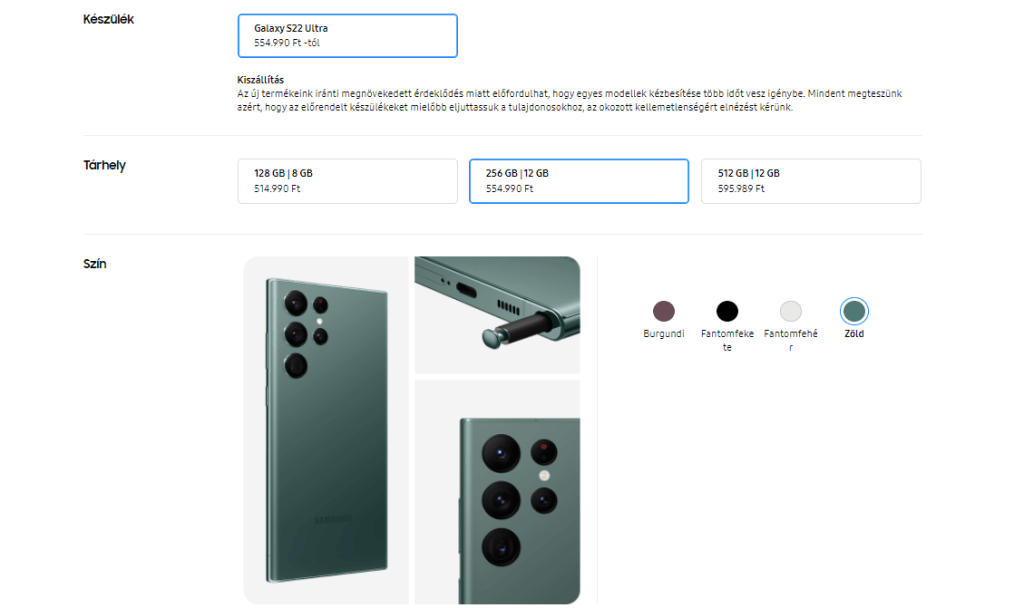Click the delivery delay notice paragraph
Screen dimensions: 1024x608
tap(570, 100)
